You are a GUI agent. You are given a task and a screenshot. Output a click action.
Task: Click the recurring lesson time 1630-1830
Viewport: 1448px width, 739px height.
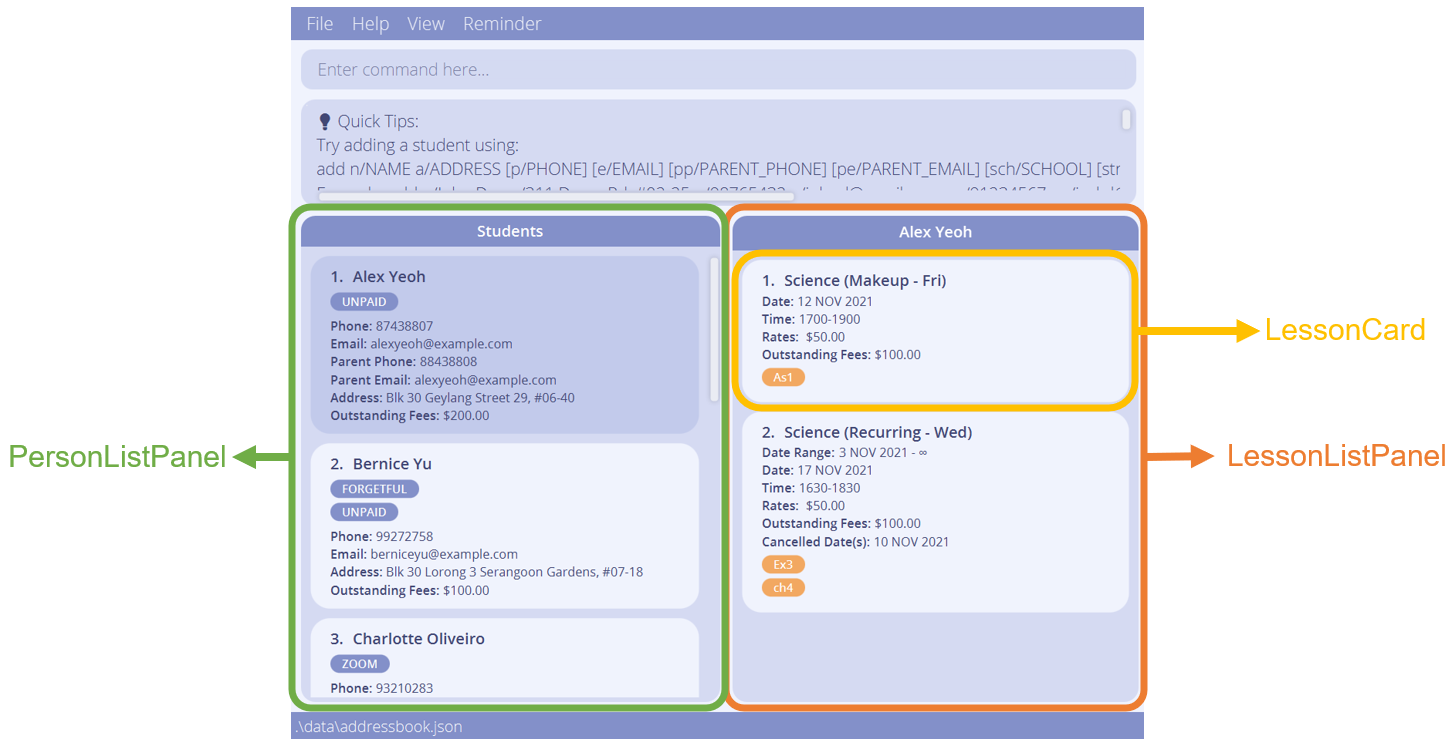pyautogui.click(x=829, y=489)
